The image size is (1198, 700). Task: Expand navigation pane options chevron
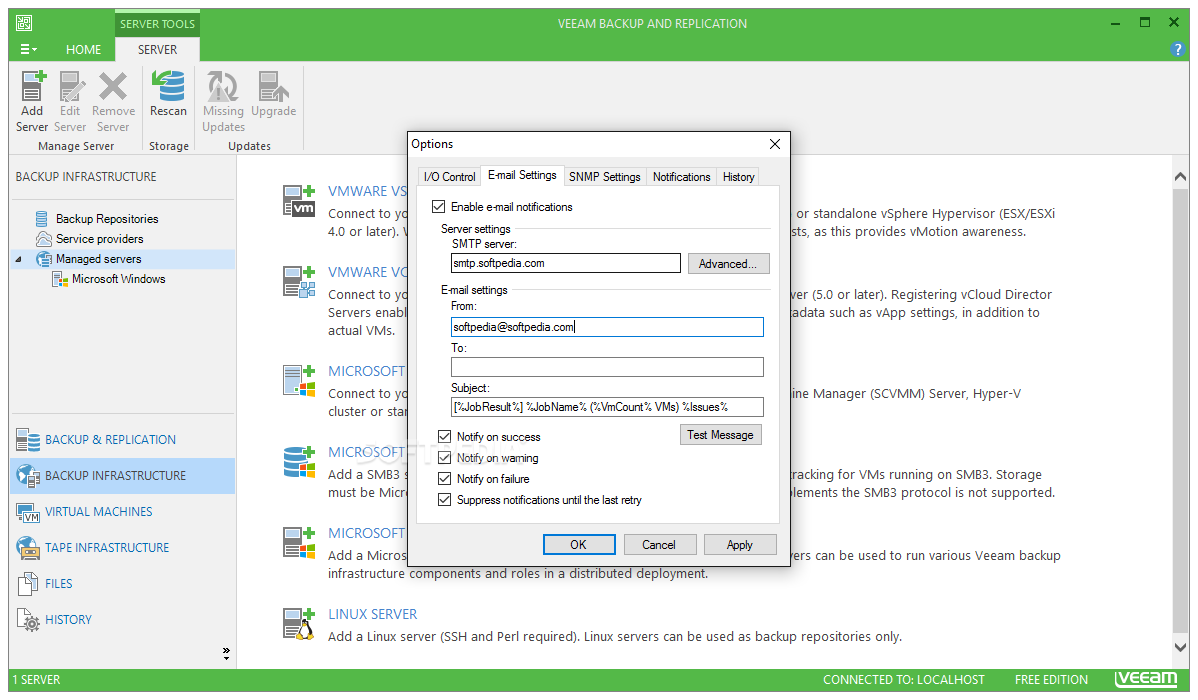(x=226, y=653)
